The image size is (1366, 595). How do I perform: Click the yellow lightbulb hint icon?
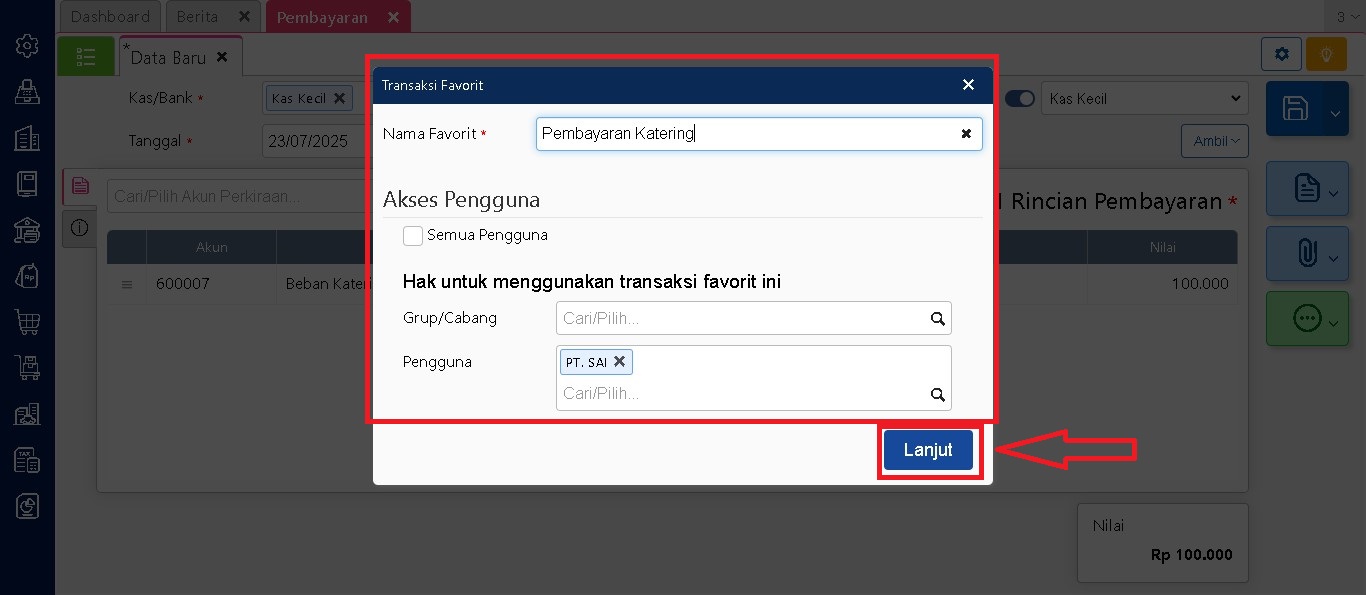tap(1326, 54)
